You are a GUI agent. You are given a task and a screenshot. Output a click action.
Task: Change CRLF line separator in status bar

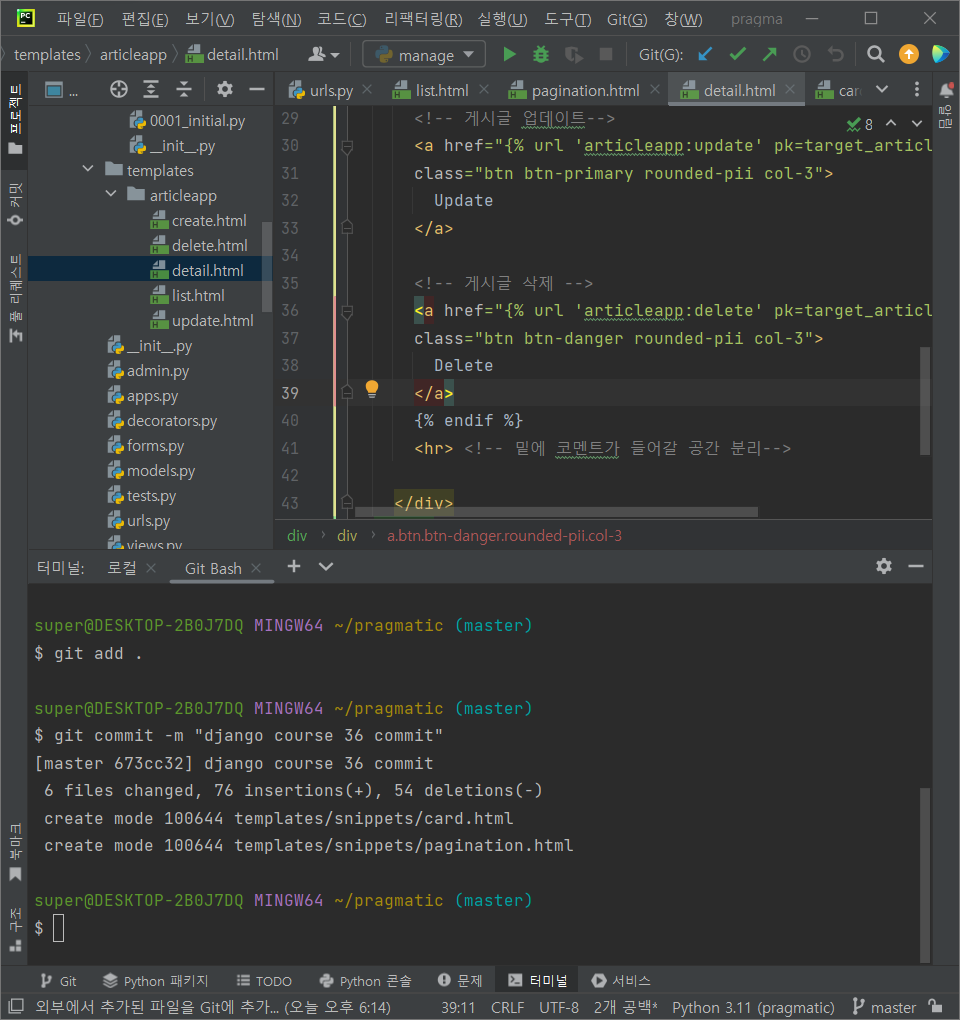click(x=507, y=1007)
